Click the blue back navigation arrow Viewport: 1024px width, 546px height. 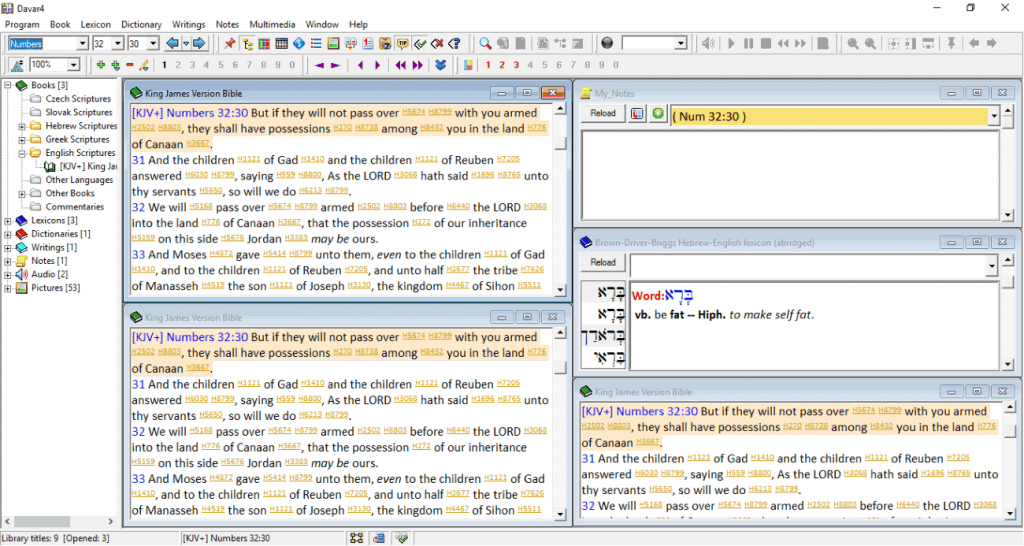coord(172,43)
